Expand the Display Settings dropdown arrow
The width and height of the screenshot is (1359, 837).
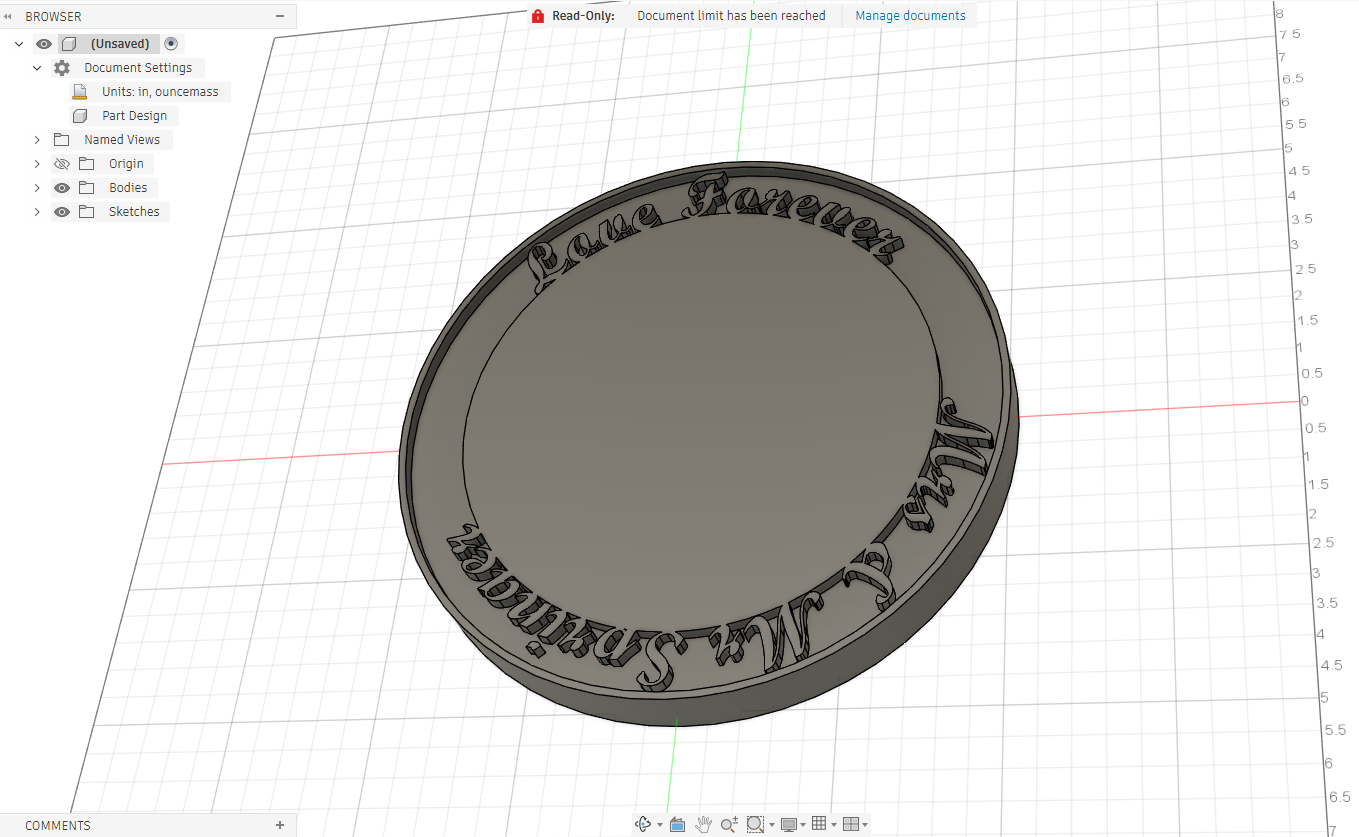coord(804,825)
